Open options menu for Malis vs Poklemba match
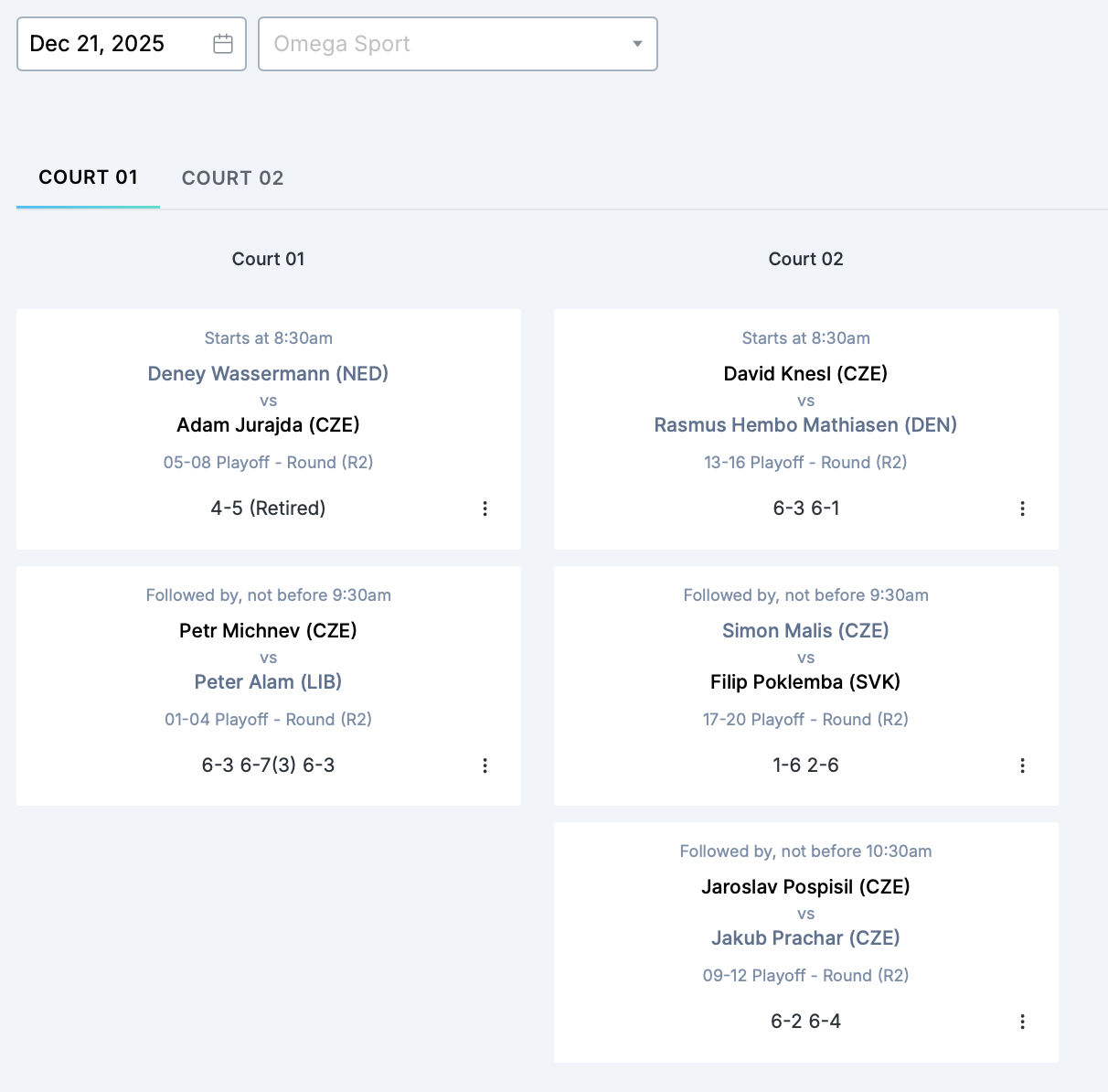This screenshot has width=1108, height=1092. click(x=1022, y=765)
